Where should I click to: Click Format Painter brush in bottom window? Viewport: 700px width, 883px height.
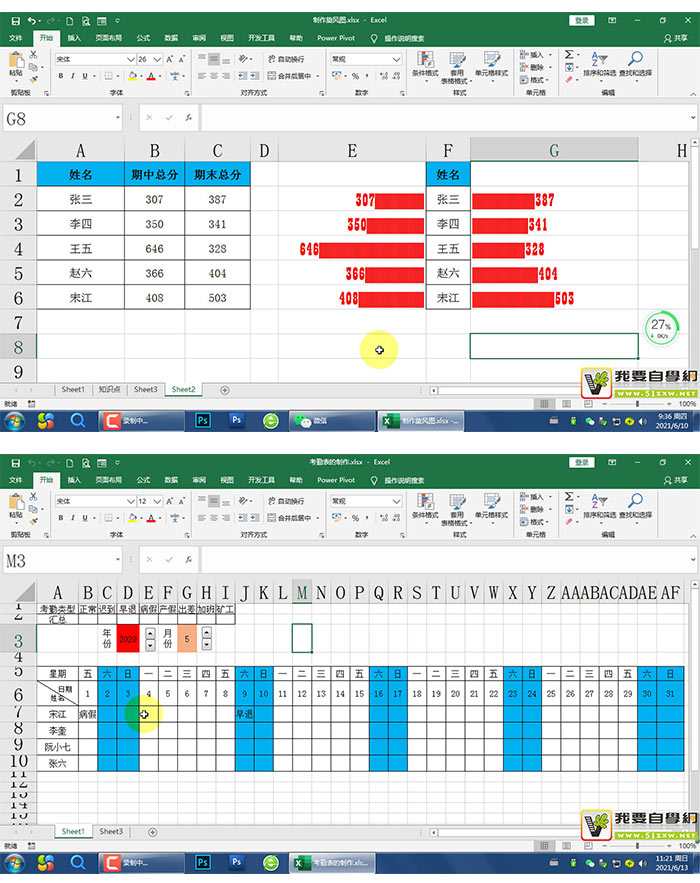(33, 521)
